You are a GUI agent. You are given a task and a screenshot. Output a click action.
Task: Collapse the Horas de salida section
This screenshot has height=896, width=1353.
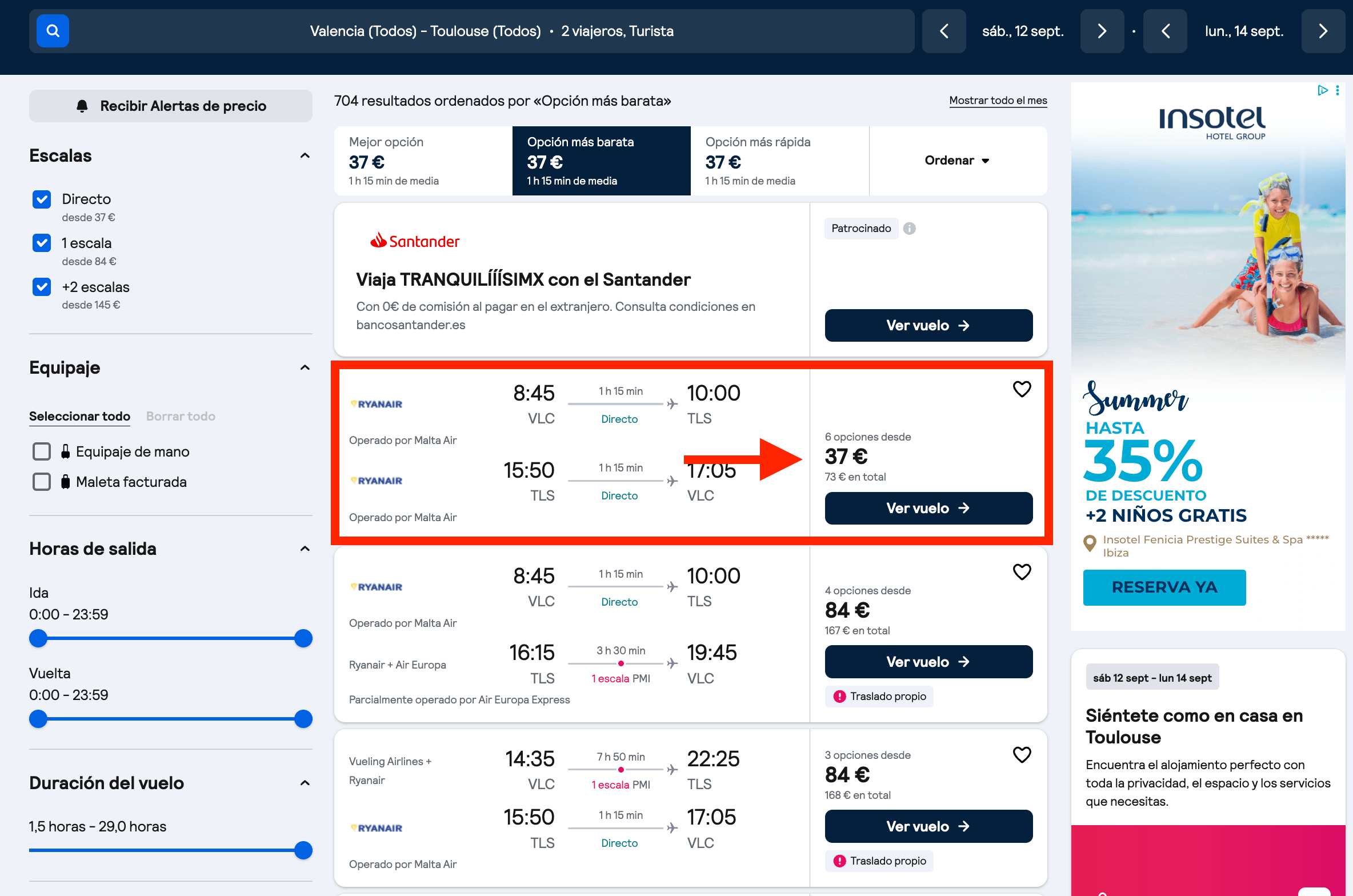(305, 549)
